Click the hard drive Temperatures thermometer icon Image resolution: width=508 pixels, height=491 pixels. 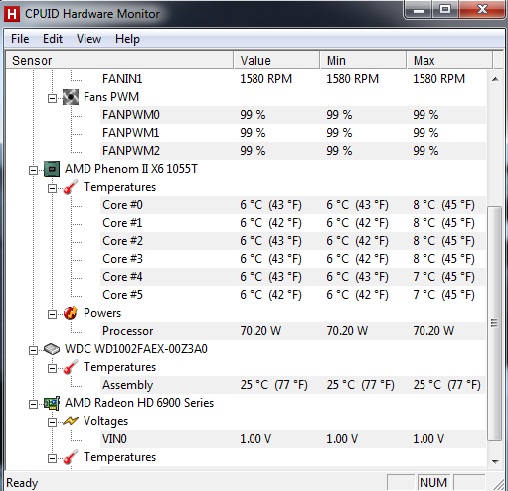click(x=71, y=367)
